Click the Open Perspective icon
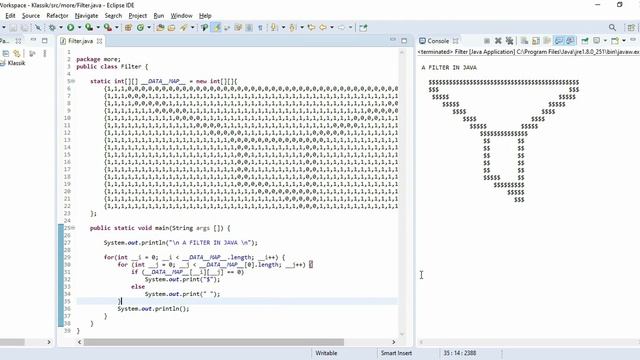Screen dimensions: 640x360 tap(631, 27)
